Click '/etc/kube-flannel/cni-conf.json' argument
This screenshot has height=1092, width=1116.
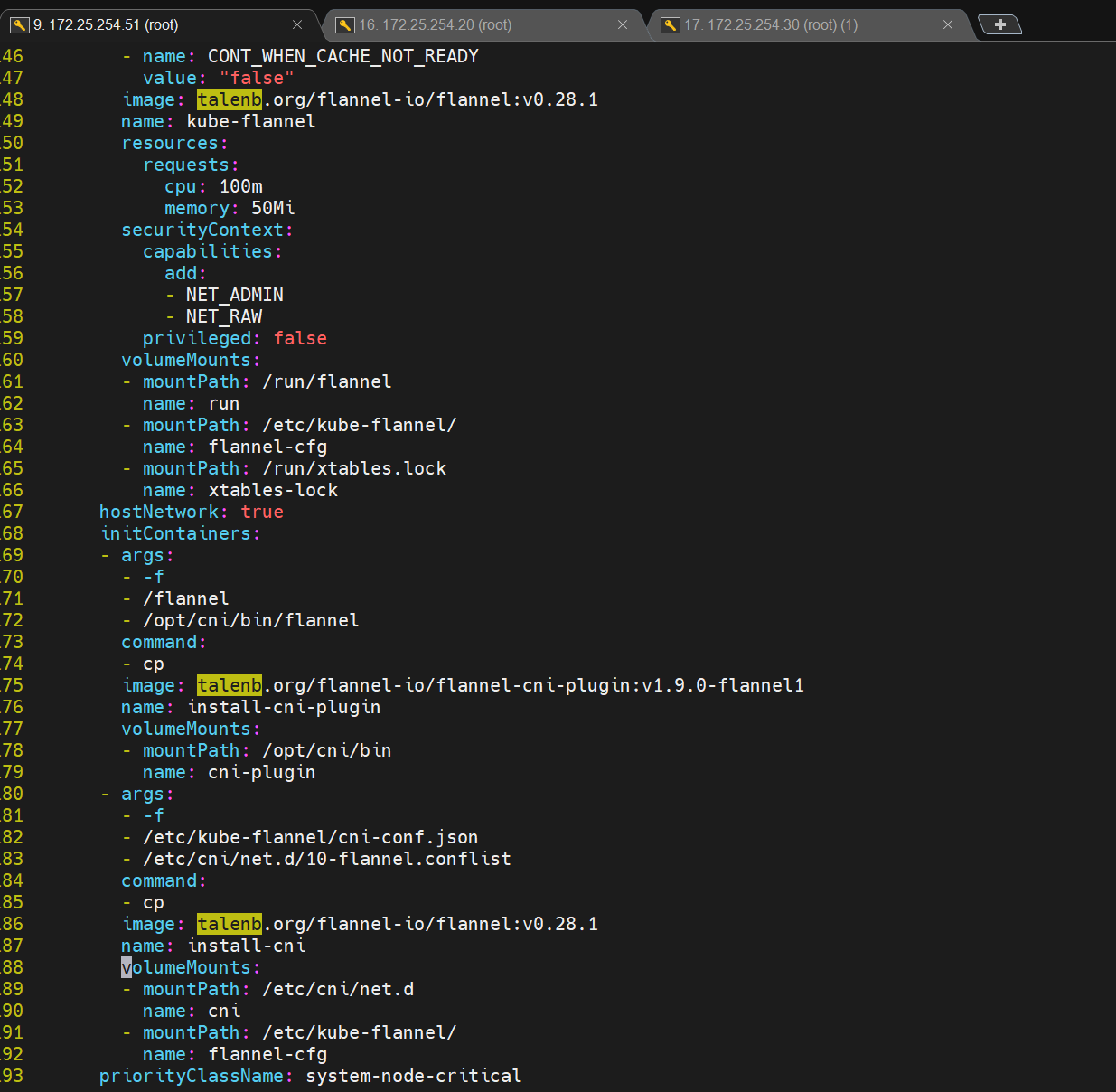pyautogui.click(x=311, y=837)
